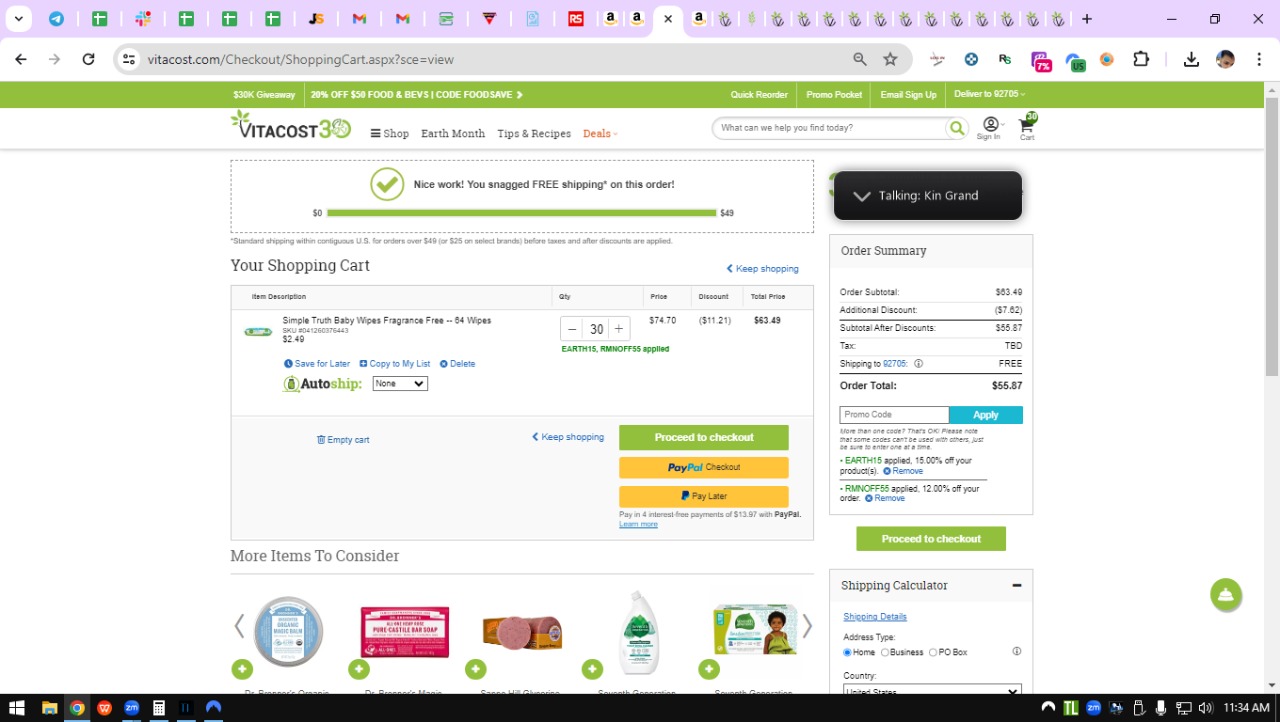This screenshot has height=722, width=1280.
Task: Open the shopping cart icon in header
Action: click(1027, 126)
